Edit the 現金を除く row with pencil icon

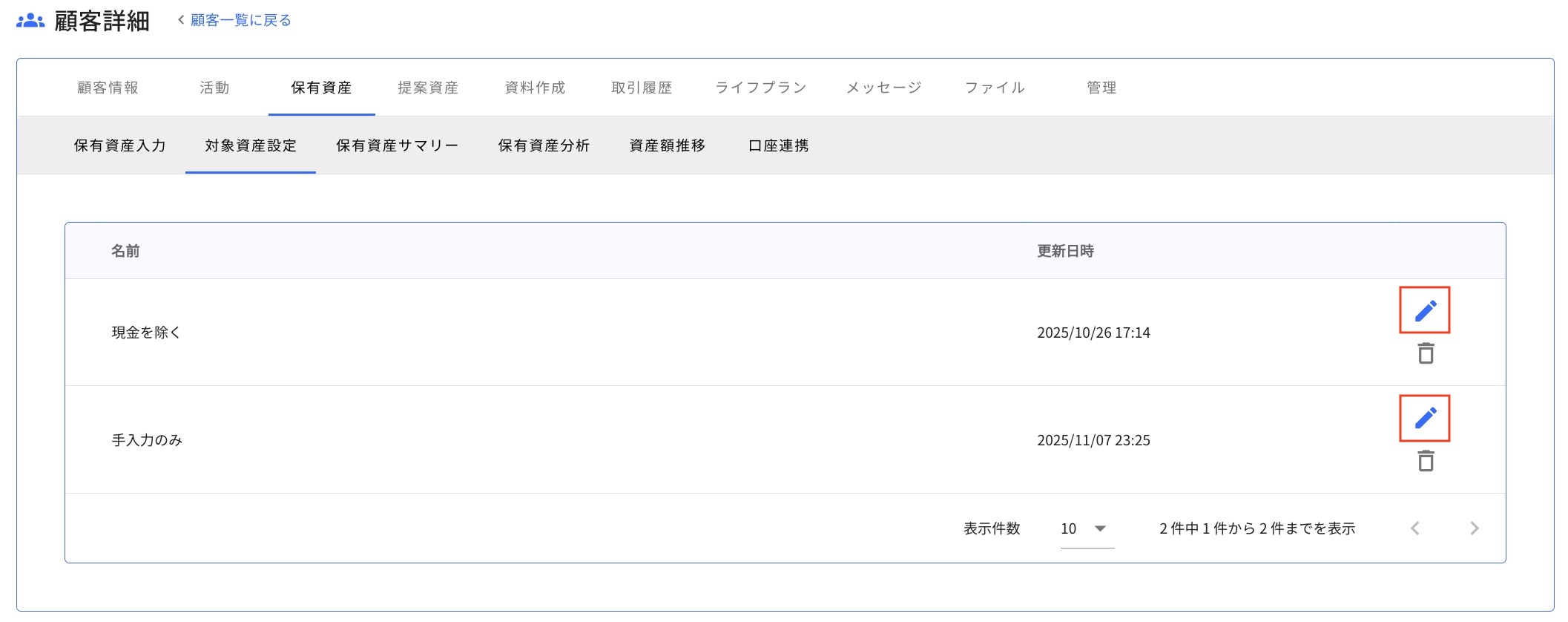point(1425,310)
